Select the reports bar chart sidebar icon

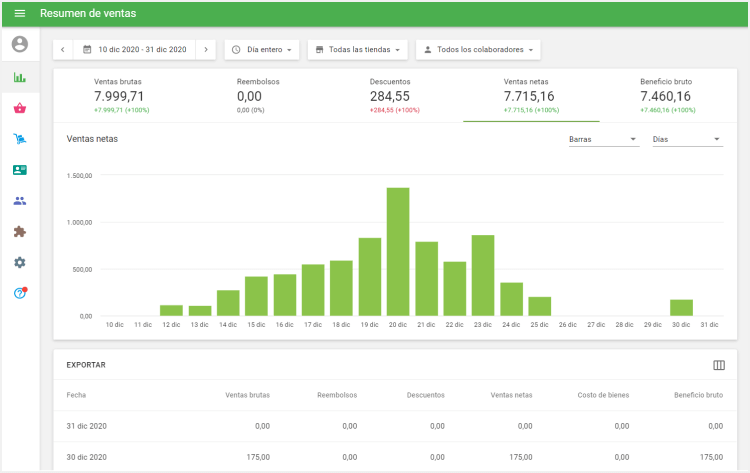(20, 77)
